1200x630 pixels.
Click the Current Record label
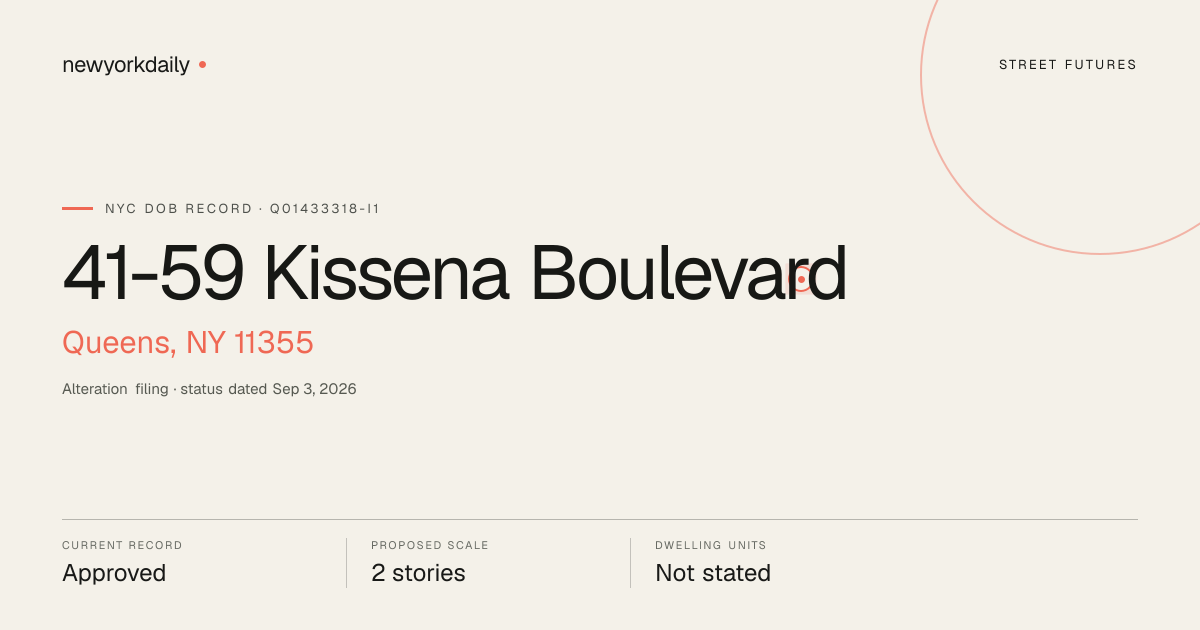[122, 546]
